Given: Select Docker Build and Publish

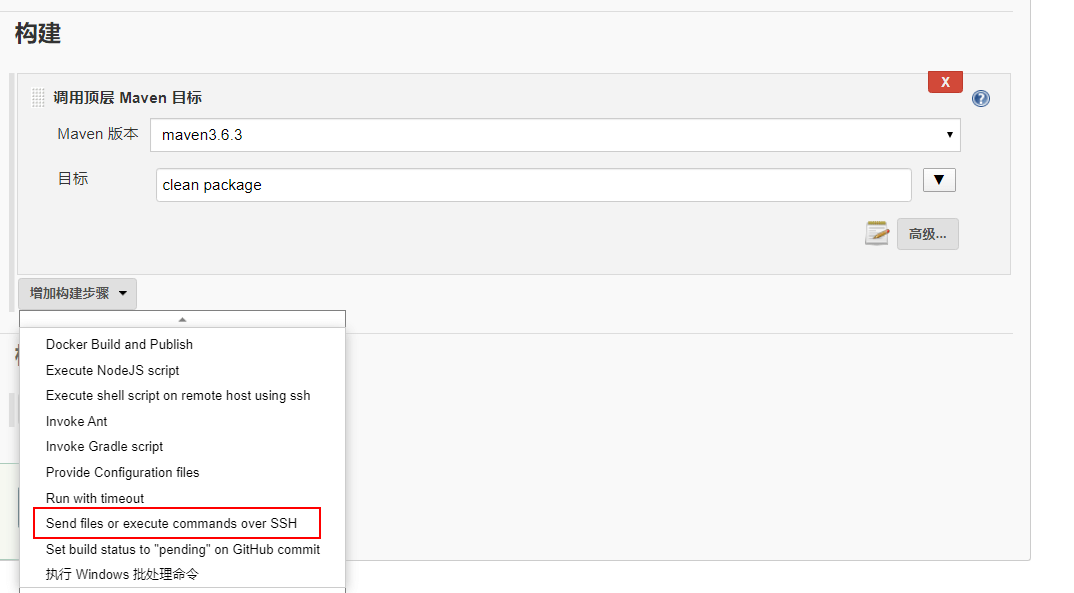Looking at the screenshot, I should point(119,344).
